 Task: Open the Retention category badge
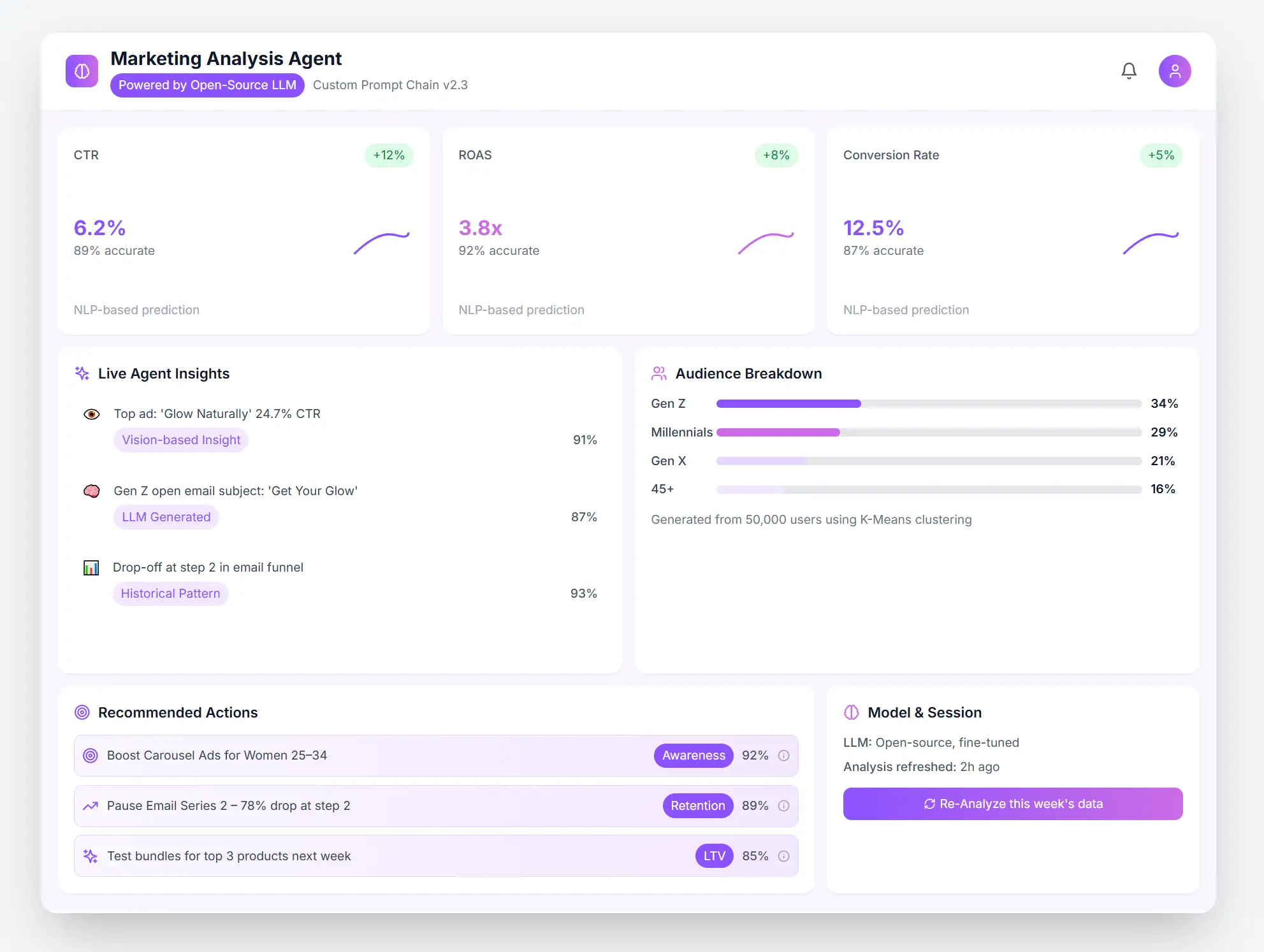click(x=697, y=805)
